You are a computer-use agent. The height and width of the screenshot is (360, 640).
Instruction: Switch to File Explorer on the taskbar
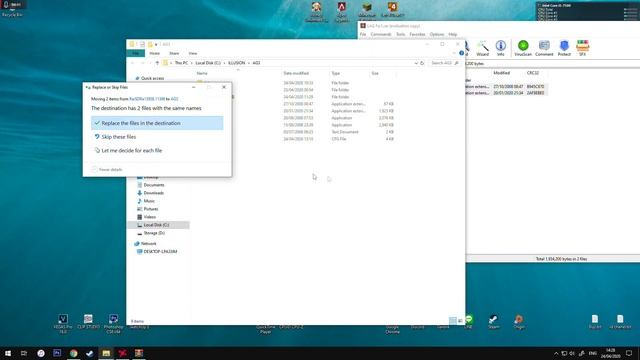tap(106, 353)
